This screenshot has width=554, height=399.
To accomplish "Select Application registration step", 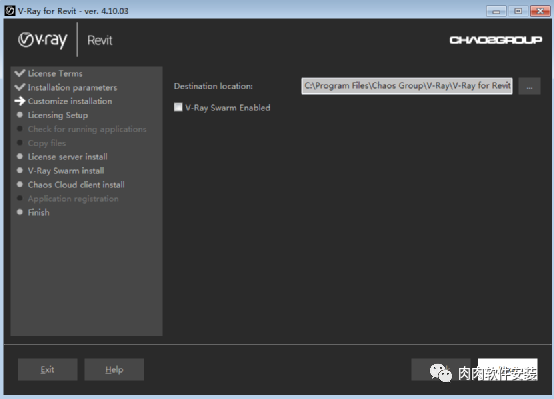I will (73, 199).
